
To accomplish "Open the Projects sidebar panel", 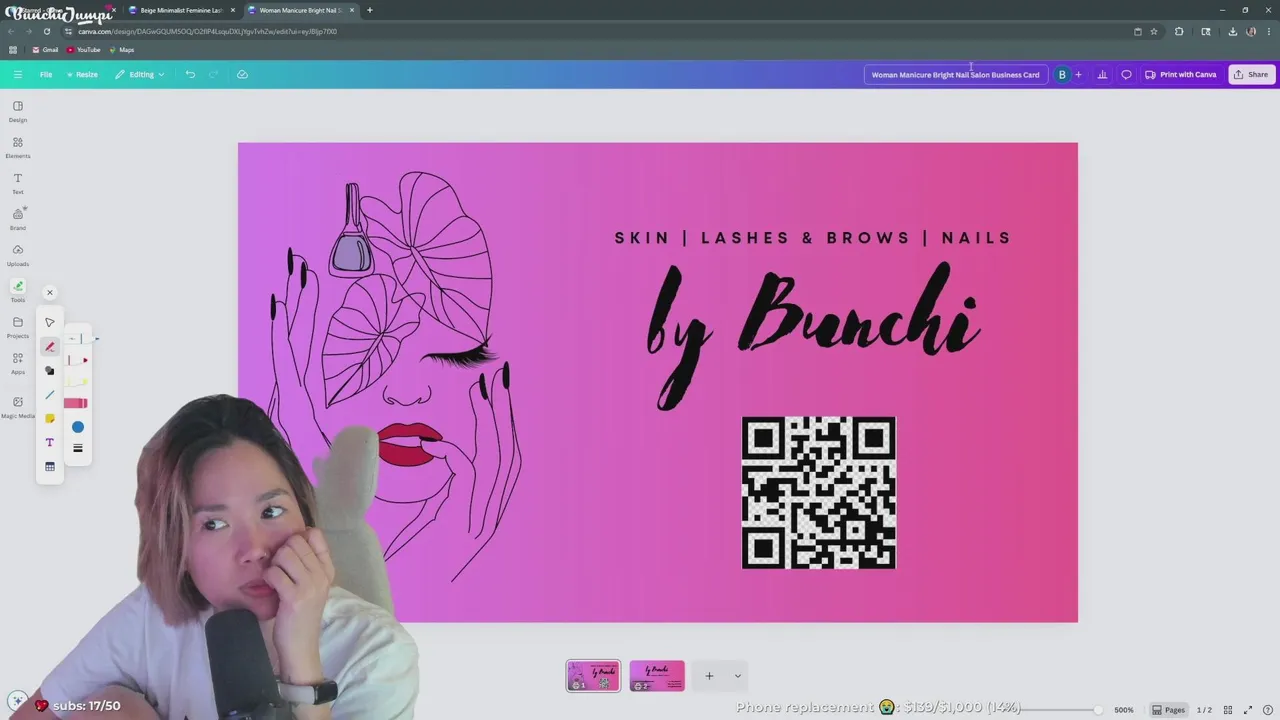I will click(x=18, y=327).
